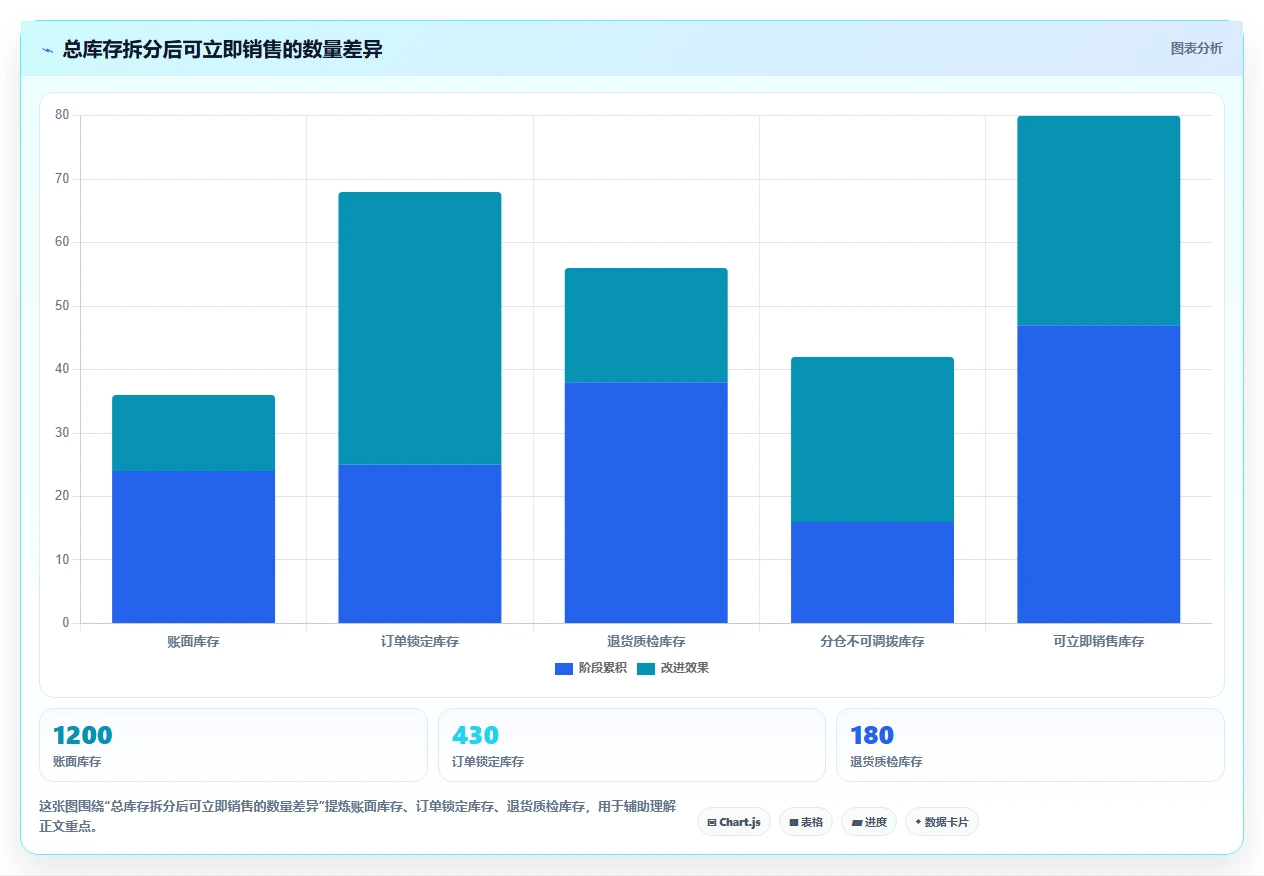Select the Chart.js tag chip
The image size is (1264, 876).
point(734,822)
